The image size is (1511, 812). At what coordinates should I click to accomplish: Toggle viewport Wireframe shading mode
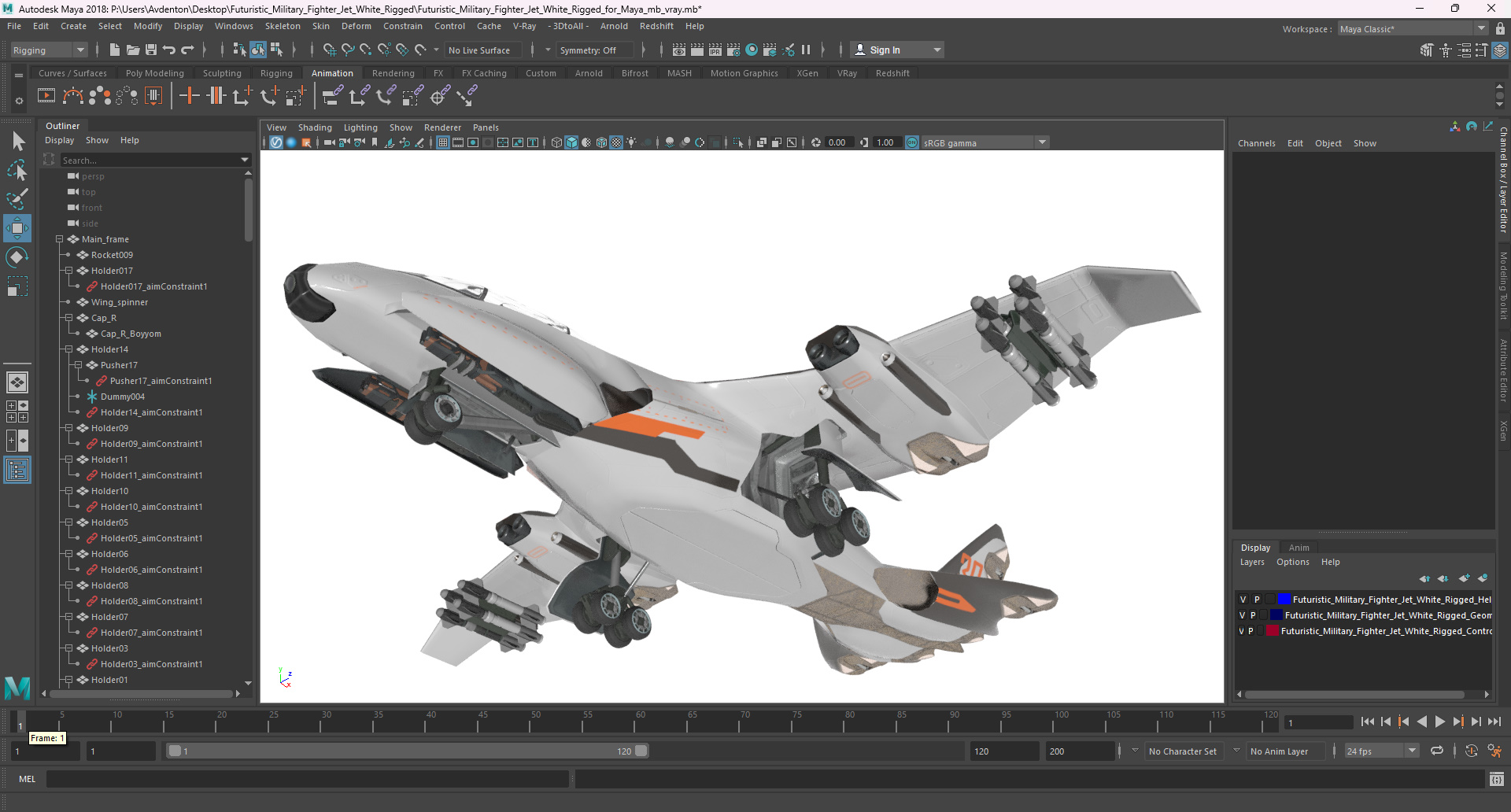coord(556,142)
